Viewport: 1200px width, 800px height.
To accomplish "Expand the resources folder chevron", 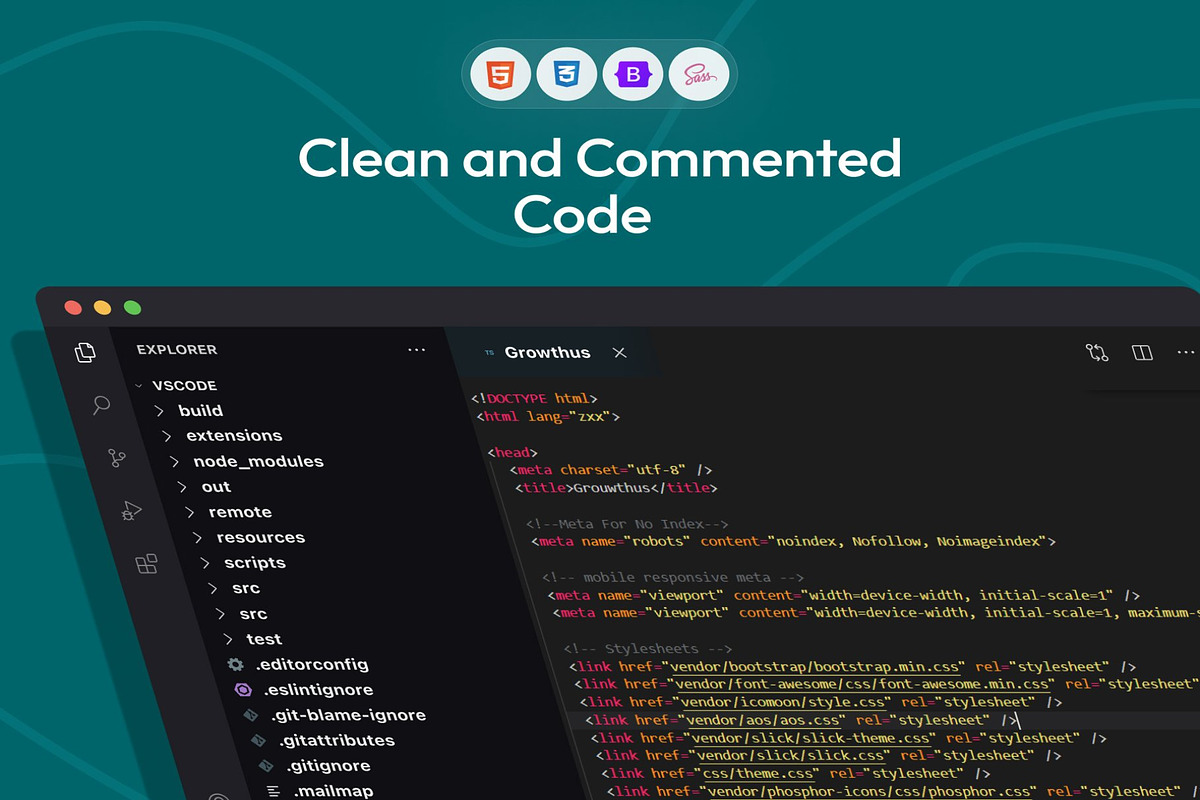I will (x=197, y=538).
